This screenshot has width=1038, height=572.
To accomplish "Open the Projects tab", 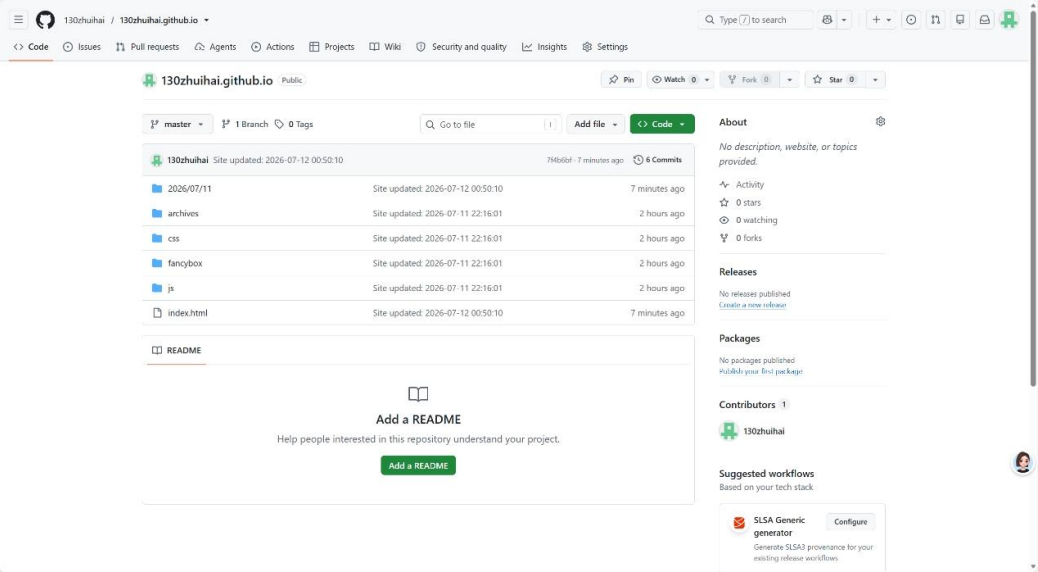I will point(332,47).
